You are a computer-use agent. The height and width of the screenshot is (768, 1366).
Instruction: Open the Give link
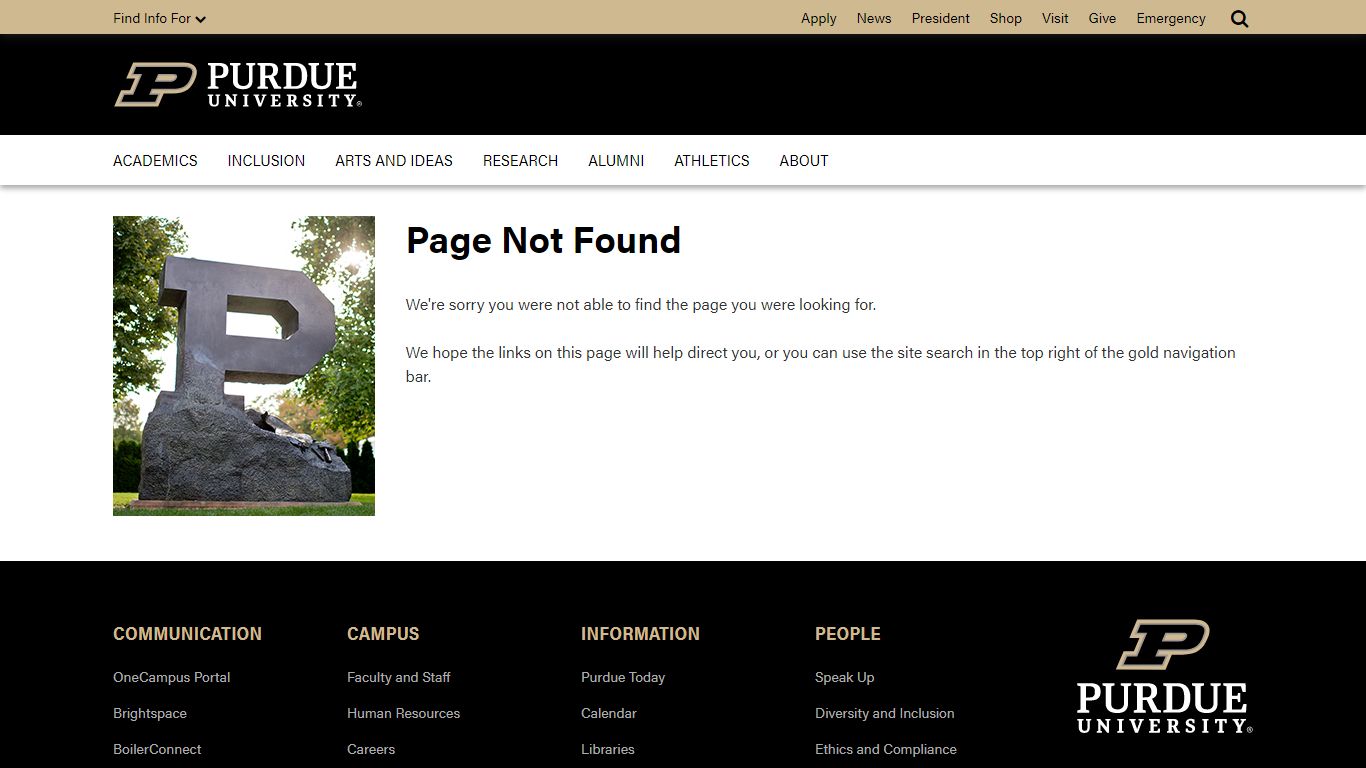click(x=1102, y=18)
